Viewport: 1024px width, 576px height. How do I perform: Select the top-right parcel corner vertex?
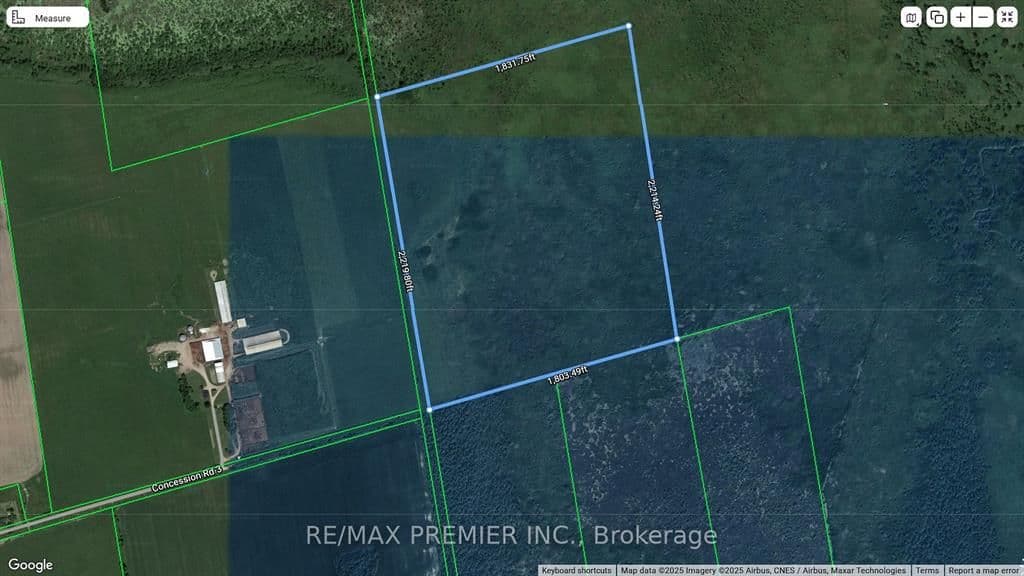(x=629, y=25)
